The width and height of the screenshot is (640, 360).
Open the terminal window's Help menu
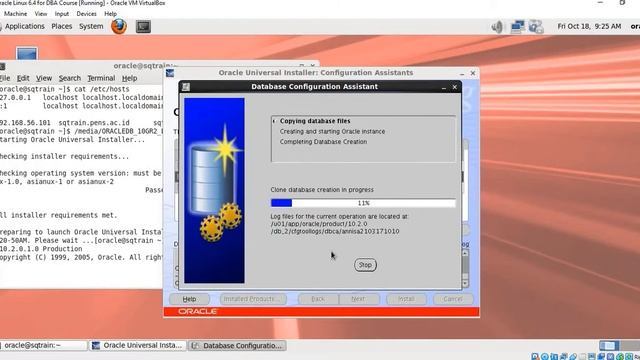click(129, 78)
